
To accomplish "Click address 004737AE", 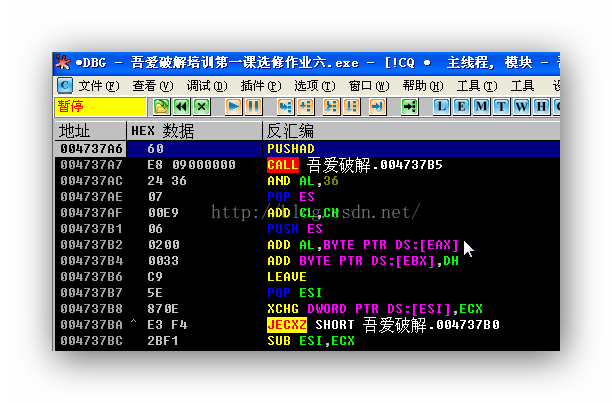I will 91,197.
